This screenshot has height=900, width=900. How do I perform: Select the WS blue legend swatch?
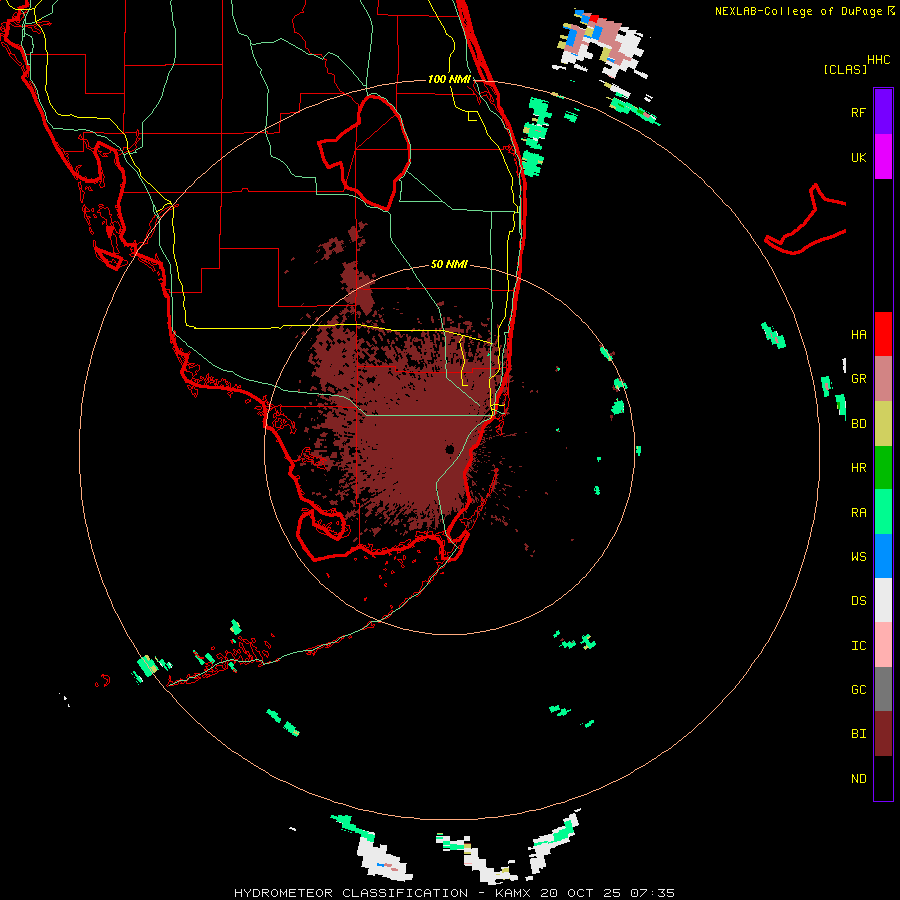883,556
